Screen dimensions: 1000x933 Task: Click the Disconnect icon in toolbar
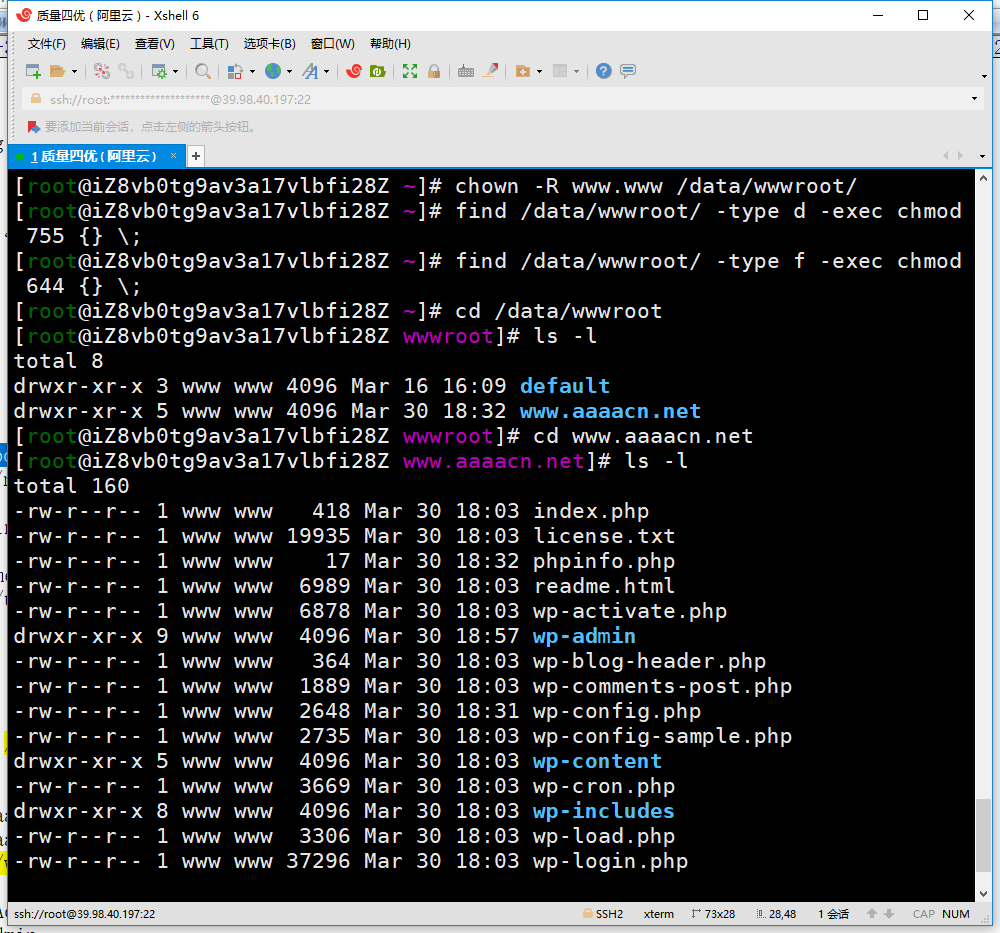tap(126, 71)
